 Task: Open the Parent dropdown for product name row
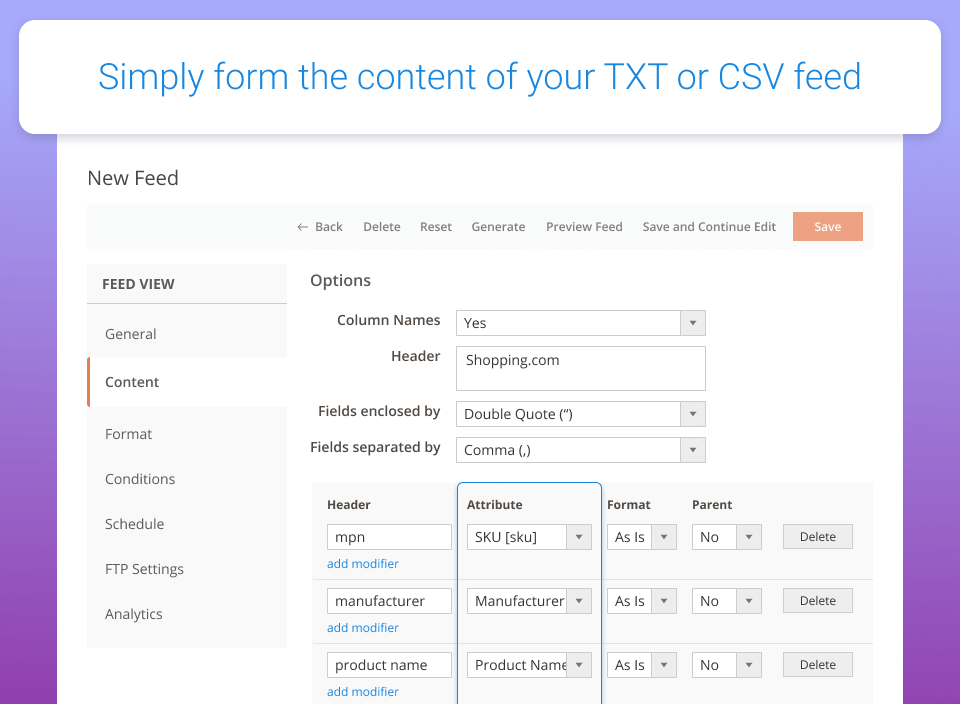749,664
